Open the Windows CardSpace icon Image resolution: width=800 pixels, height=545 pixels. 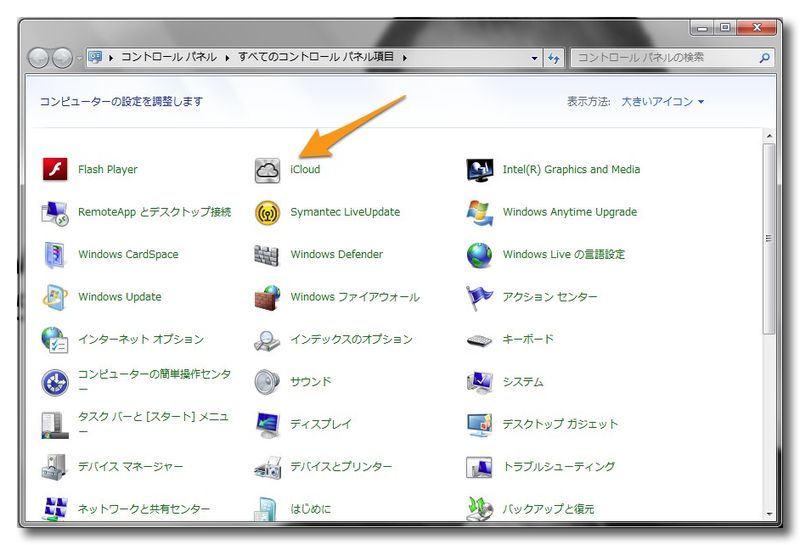(x=55, y=255)
